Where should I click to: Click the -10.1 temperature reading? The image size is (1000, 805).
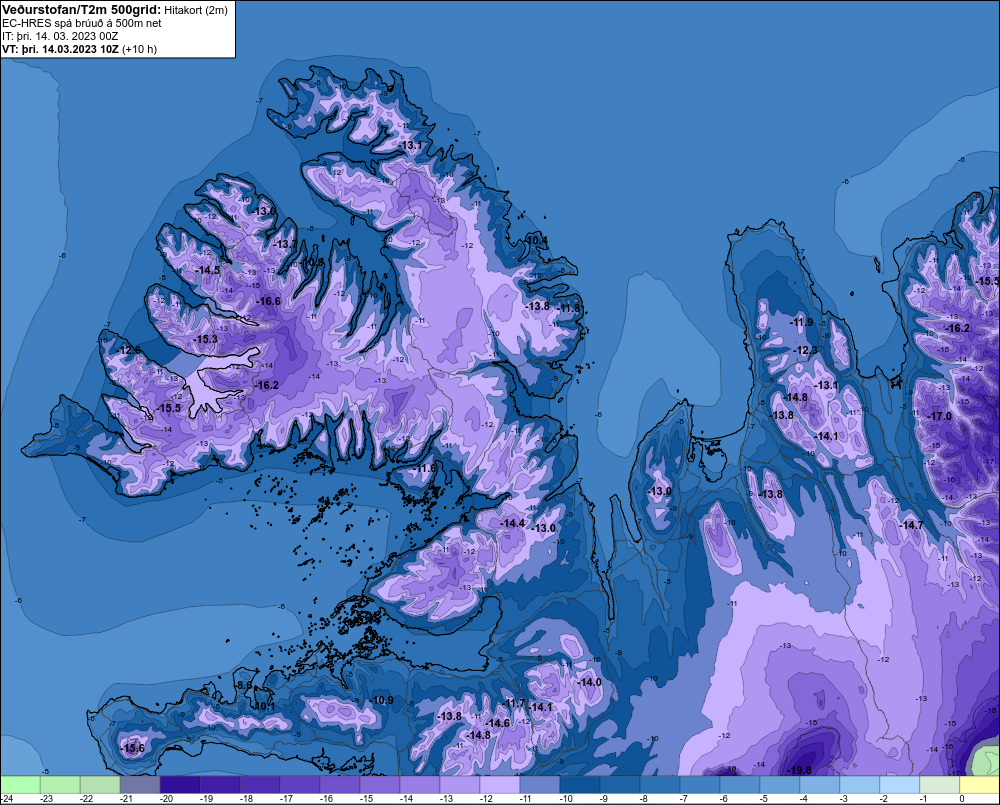(x=264, y=706)
